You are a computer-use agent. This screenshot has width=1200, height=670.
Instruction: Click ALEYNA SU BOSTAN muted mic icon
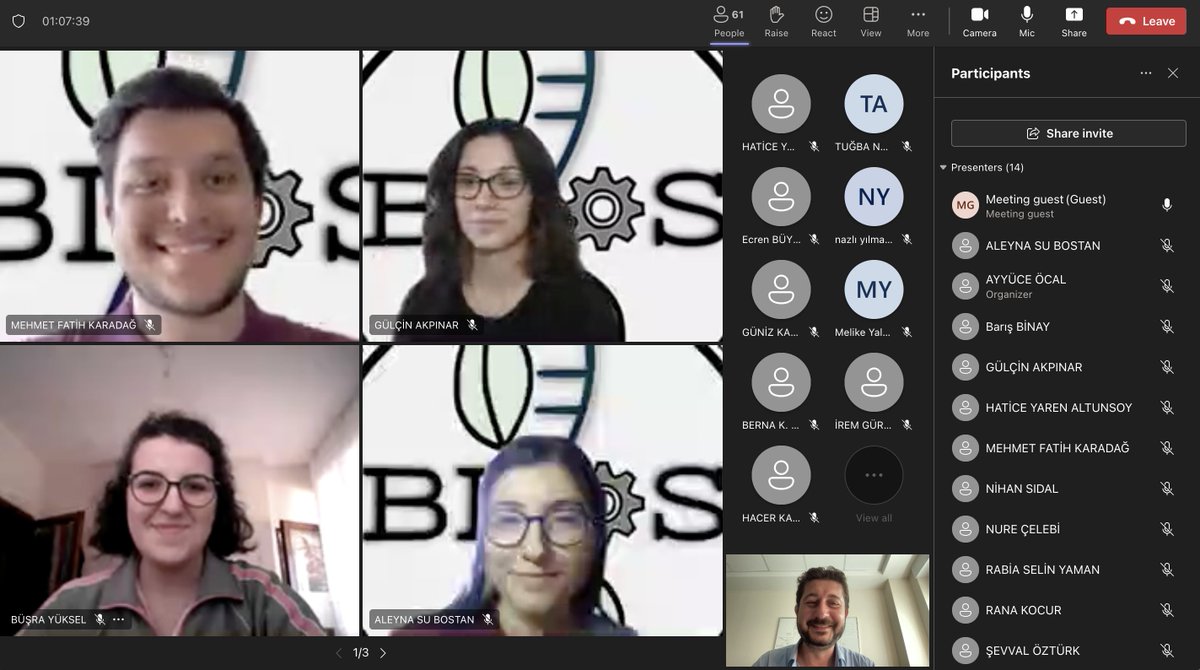click(1166, 245)
